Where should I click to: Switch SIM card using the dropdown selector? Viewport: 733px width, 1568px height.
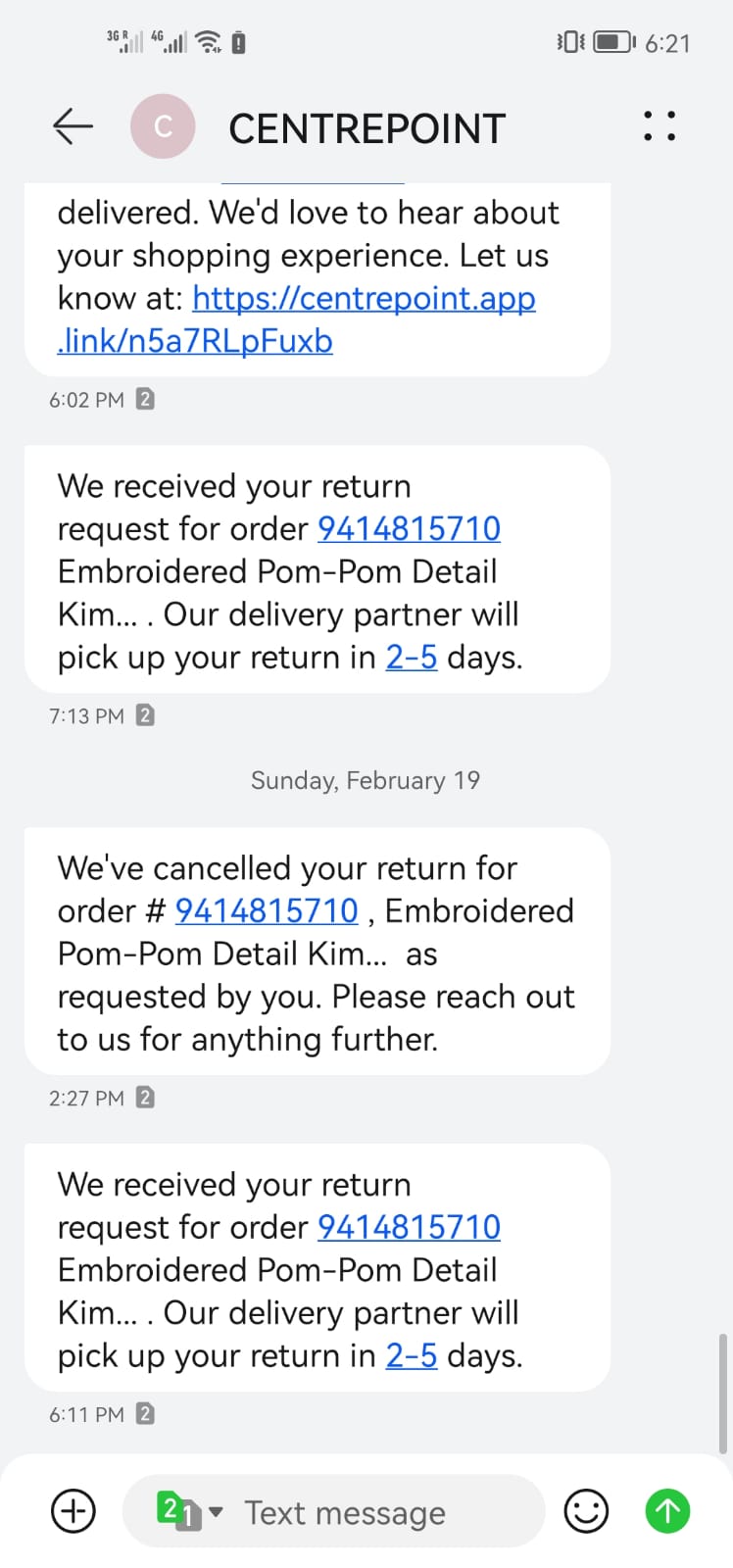(x=190, y=1510)
